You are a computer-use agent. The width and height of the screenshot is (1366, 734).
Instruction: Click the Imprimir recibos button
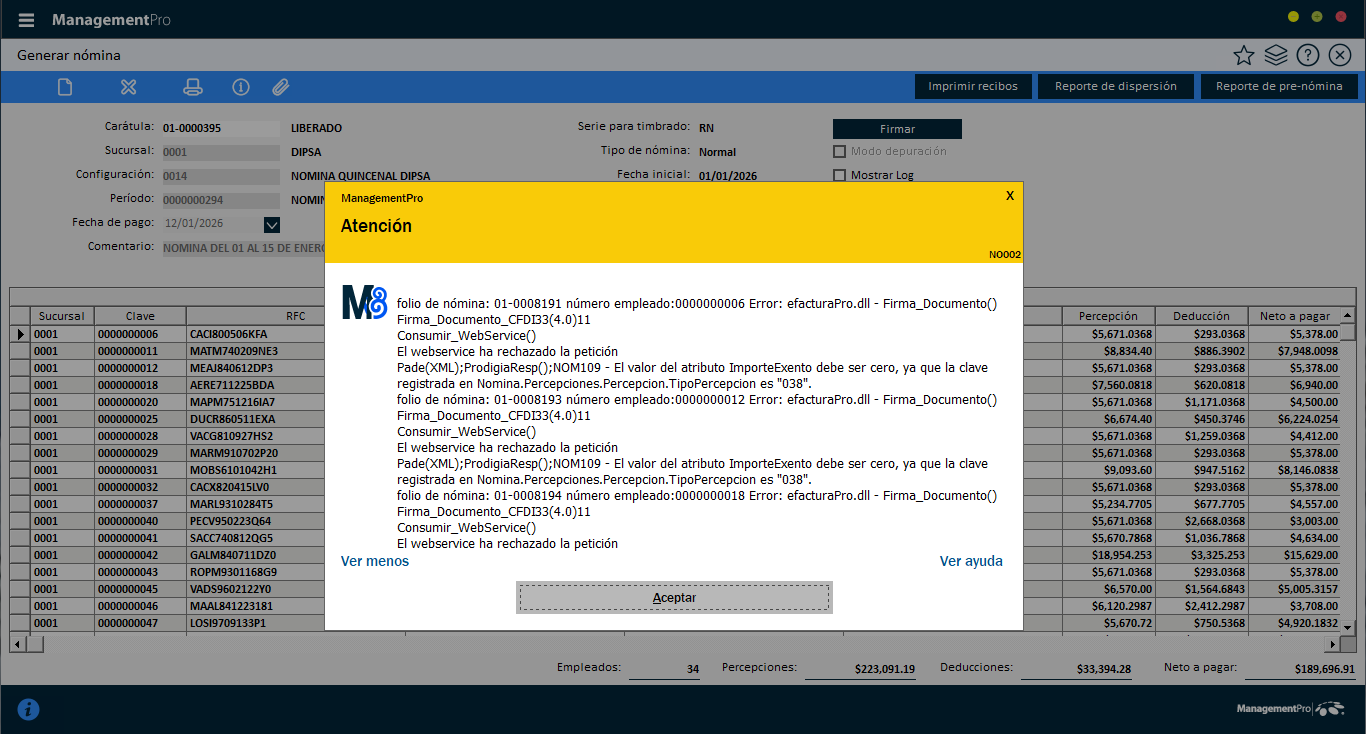pyautogui.click(x=972, y=86)
